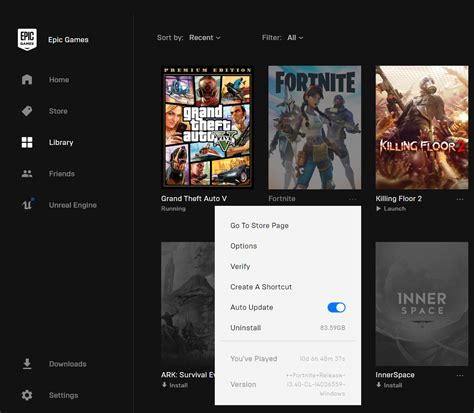The height and width of the screenshot is (413, 474).
Task: Click the Unreal Engine logo icon
Action: pos(28,204)
